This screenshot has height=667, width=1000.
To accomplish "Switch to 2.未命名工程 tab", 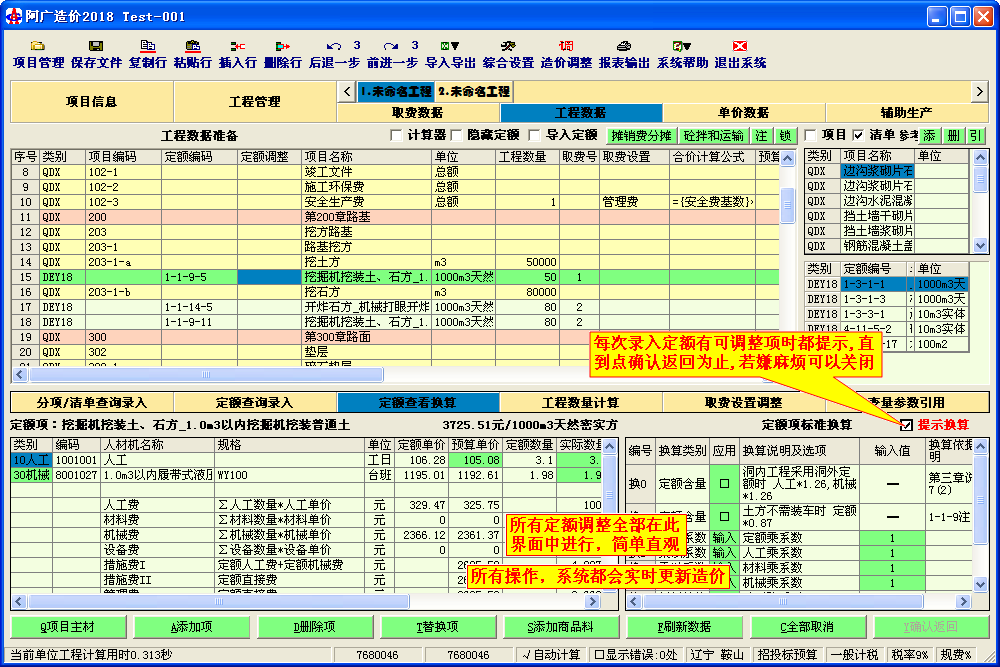I will click(474, 92).
